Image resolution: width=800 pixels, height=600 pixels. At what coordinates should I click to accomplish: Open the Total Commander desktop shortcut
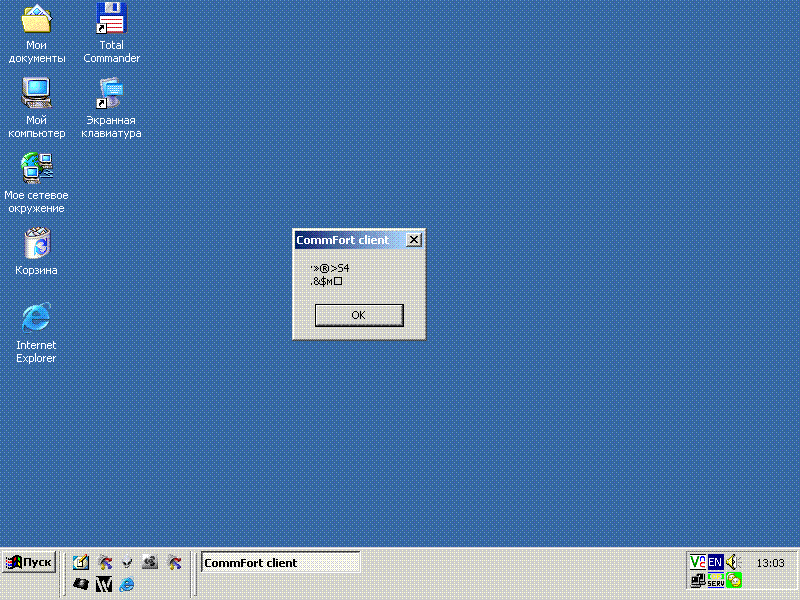pos(111,20)
